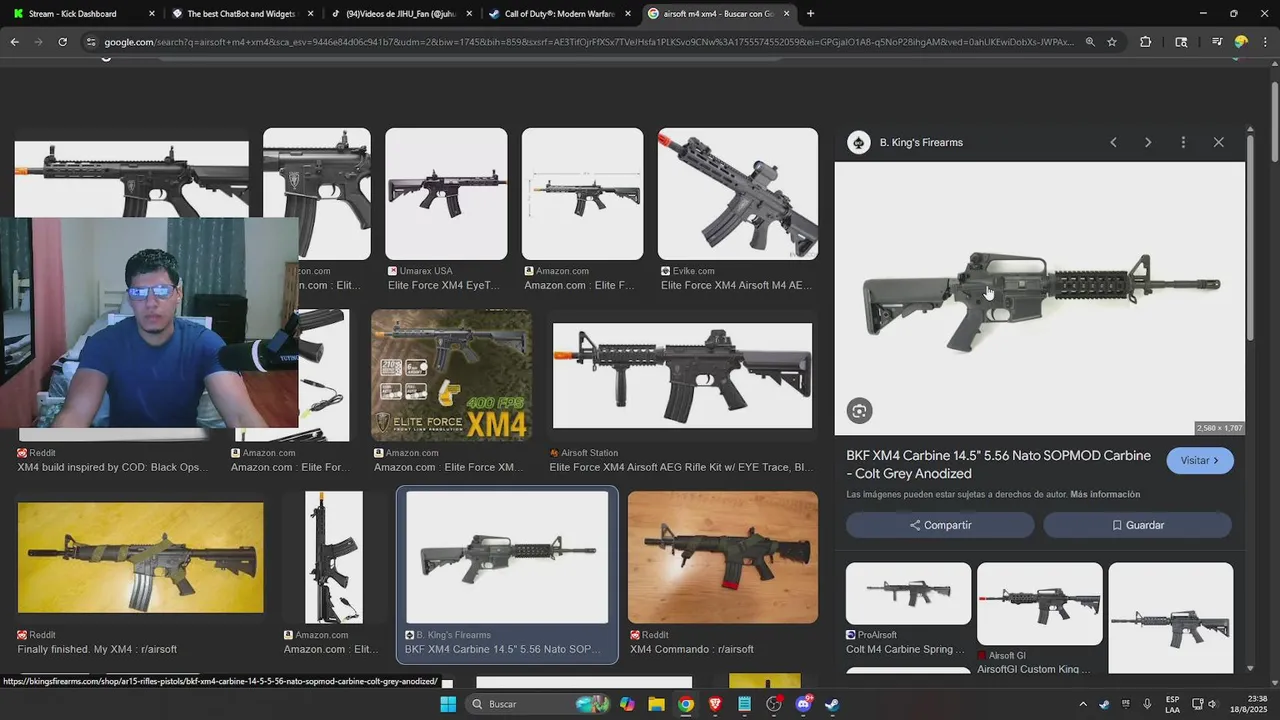The width and height of the screenshot is (1280, 720).
Task: Open Brave browser from the taskbar
Action: 715,704
